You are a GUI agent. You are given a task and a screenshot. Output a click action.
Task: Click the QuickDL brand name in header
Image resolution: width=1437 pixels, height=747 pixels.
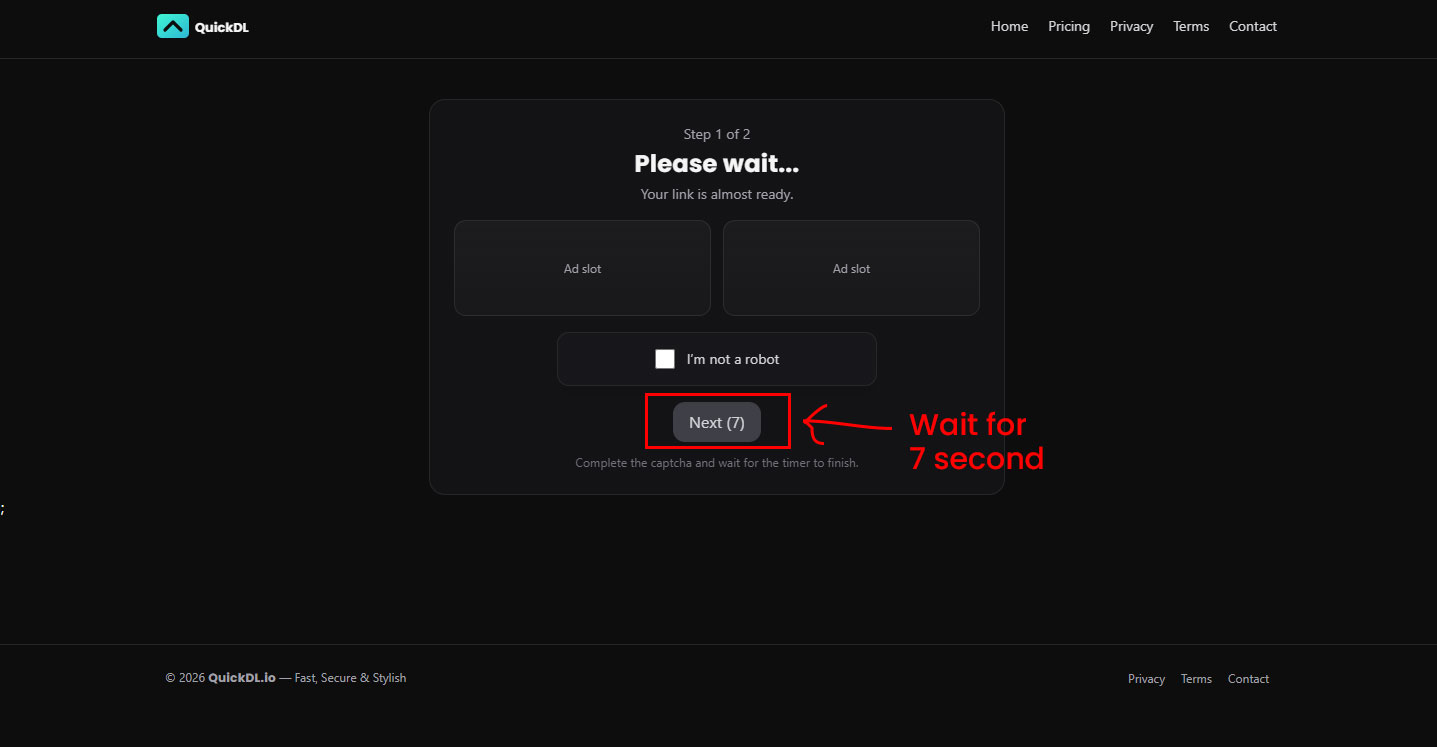221,27
